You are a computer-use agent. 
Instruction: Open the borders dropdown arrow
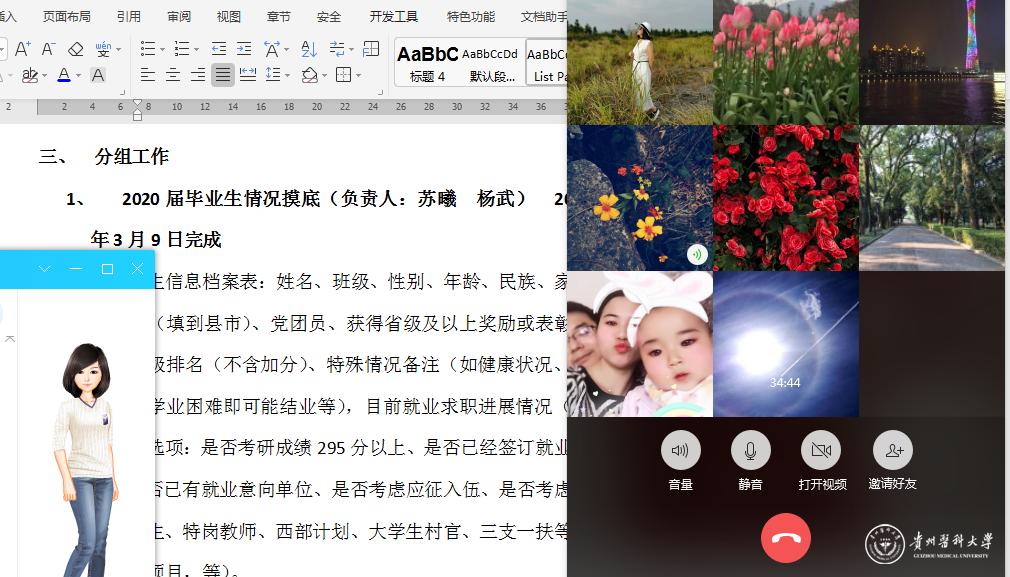coord(358,75)
